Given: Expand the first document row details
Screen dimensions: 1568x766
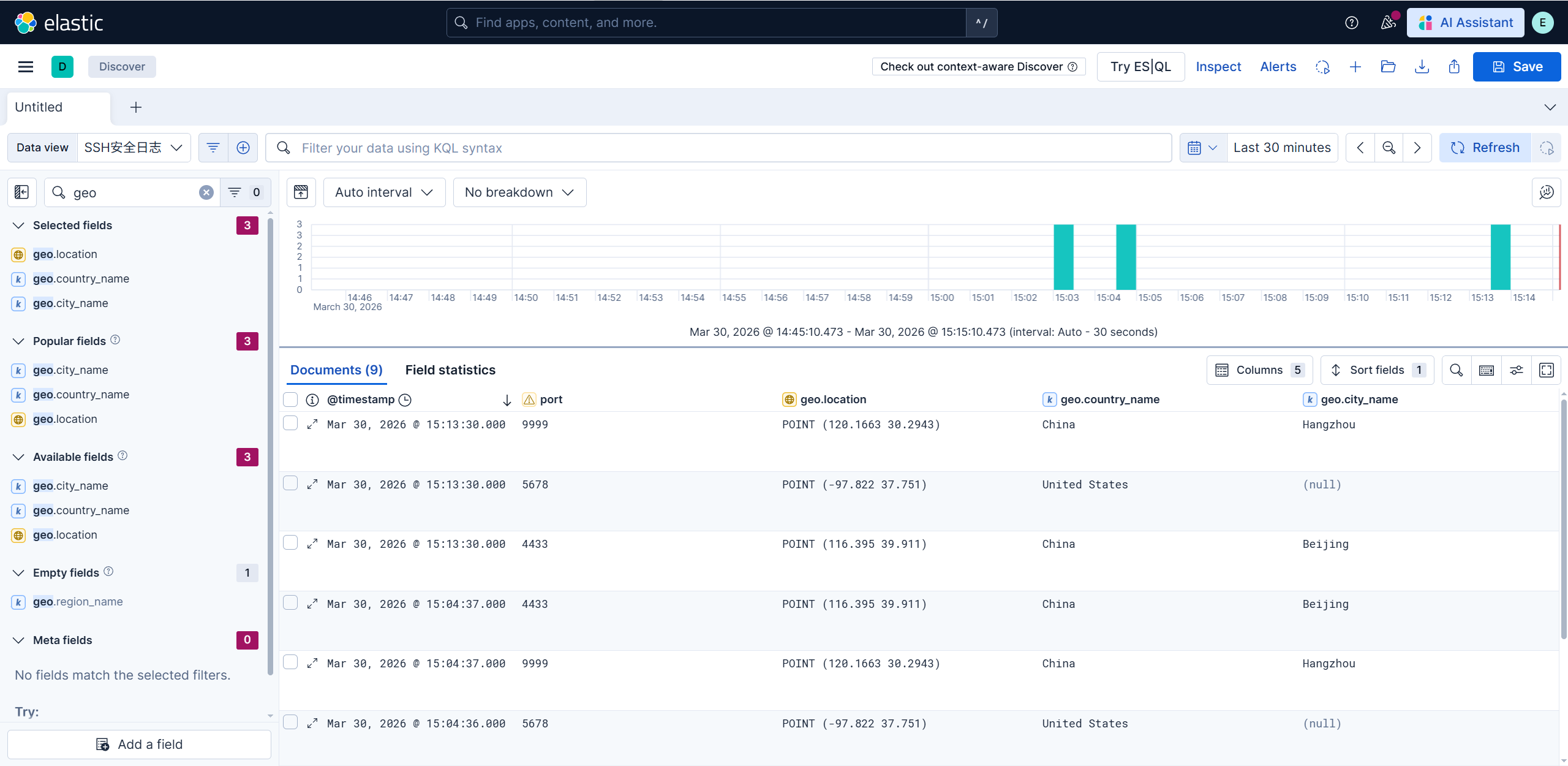Looking at the screenshot, I should 312,424.
